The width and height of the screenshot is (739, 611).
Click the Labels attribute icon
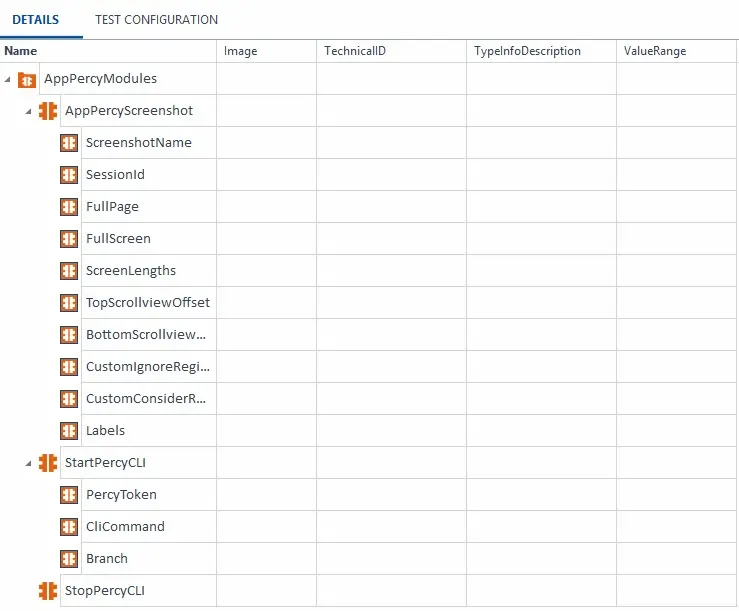69,431
